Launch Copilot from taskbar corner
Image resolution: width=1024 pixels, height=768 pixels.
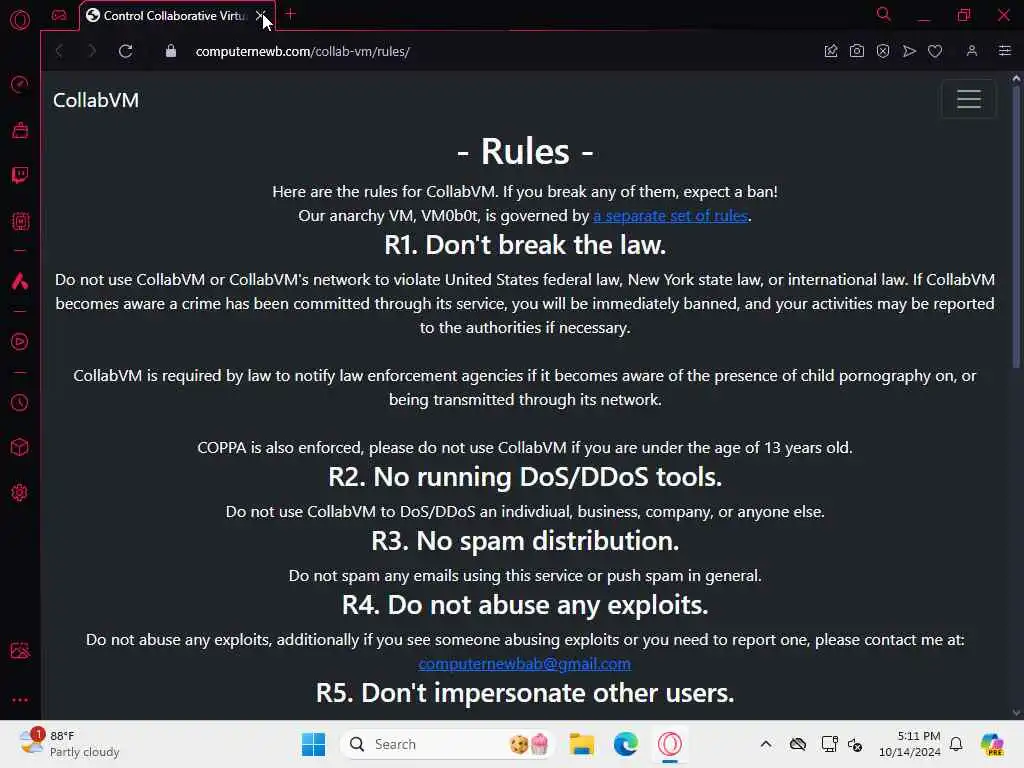[992, 744]
